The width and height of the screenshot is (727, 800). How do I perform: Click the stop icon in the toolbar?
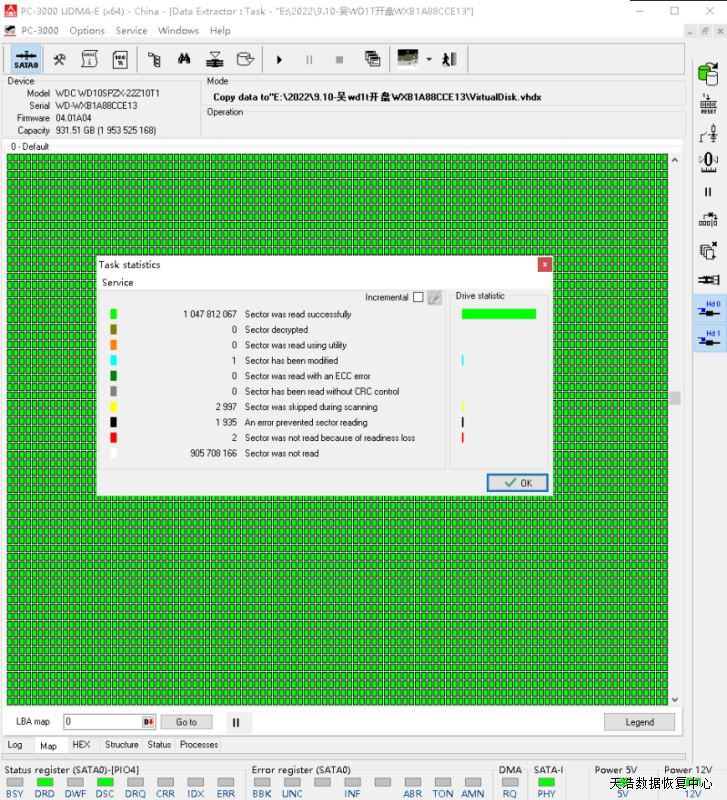click(x=339, y=59)
